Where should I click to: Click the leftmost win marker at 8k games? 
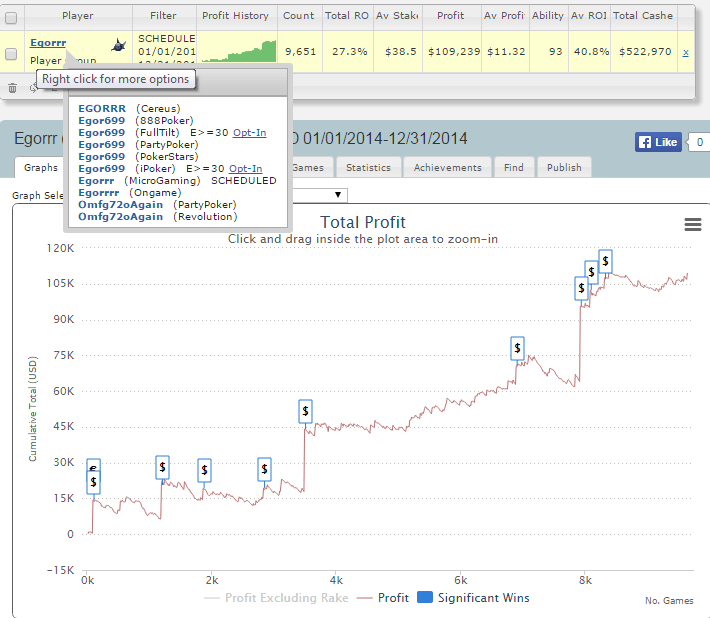pos(581,288)
